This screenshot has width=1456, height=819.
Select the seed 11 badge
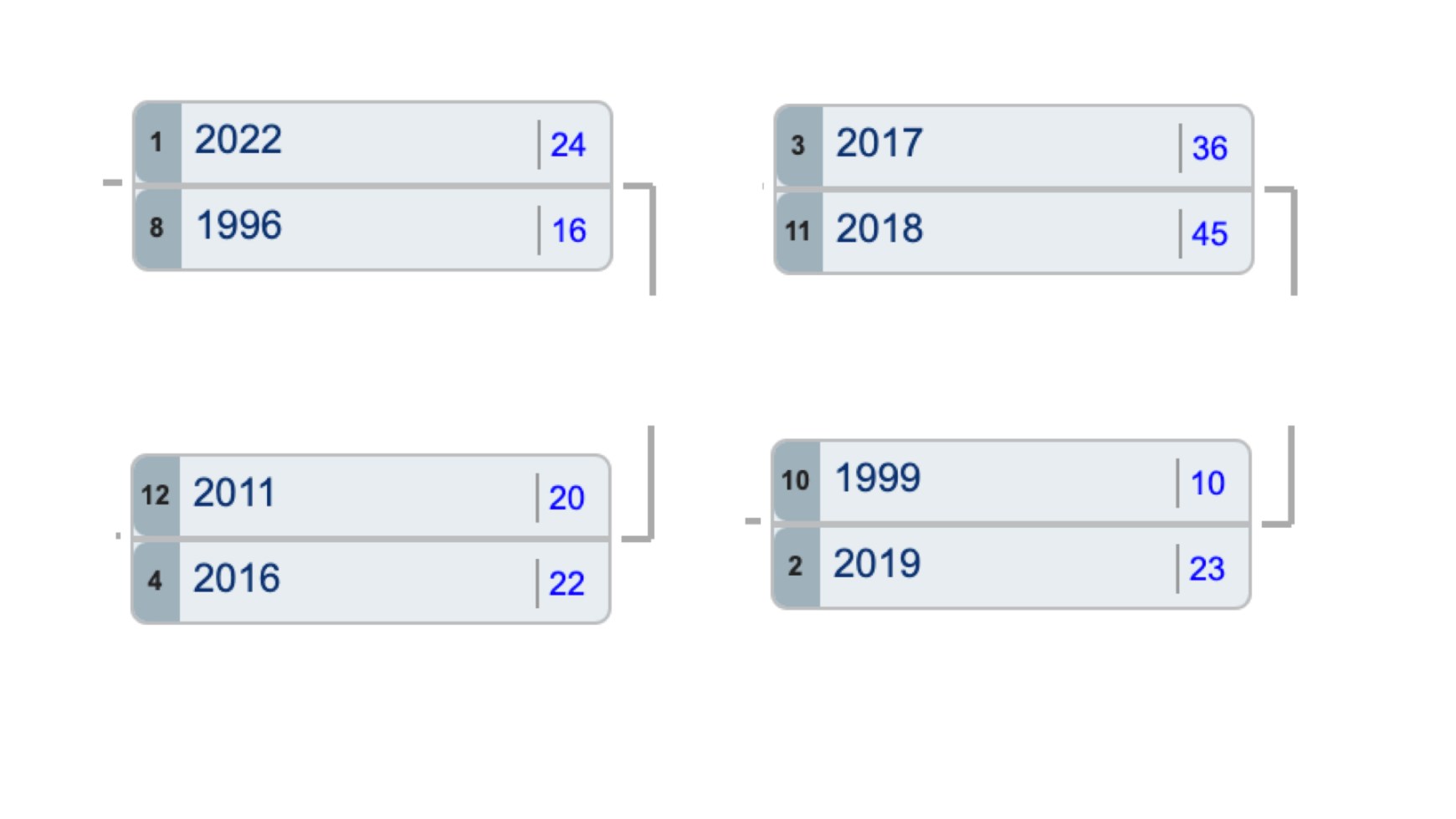click(797, 232)
